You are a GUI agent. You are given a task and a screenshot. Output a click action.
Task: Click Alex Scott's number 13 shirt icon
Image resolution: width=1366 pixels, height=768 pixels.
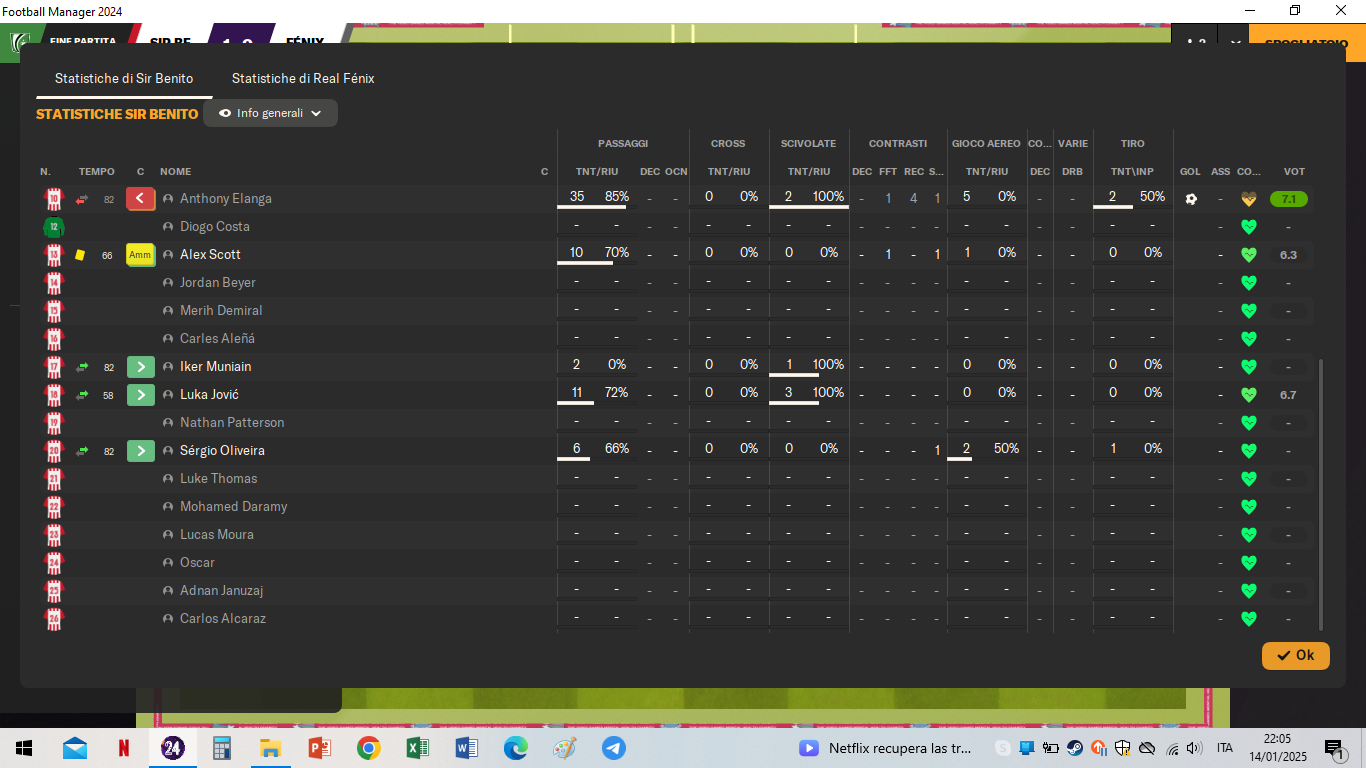tap(54, 255)
